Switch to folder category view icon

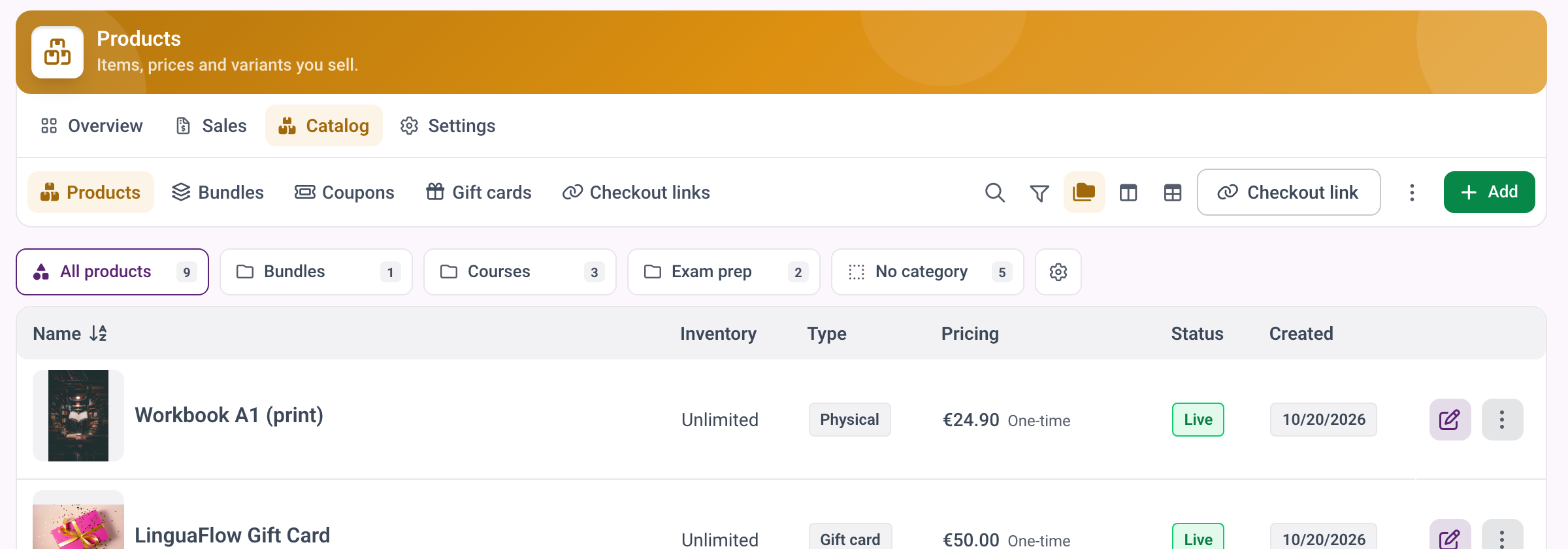pyautogui.click(x=1084, y=192)
